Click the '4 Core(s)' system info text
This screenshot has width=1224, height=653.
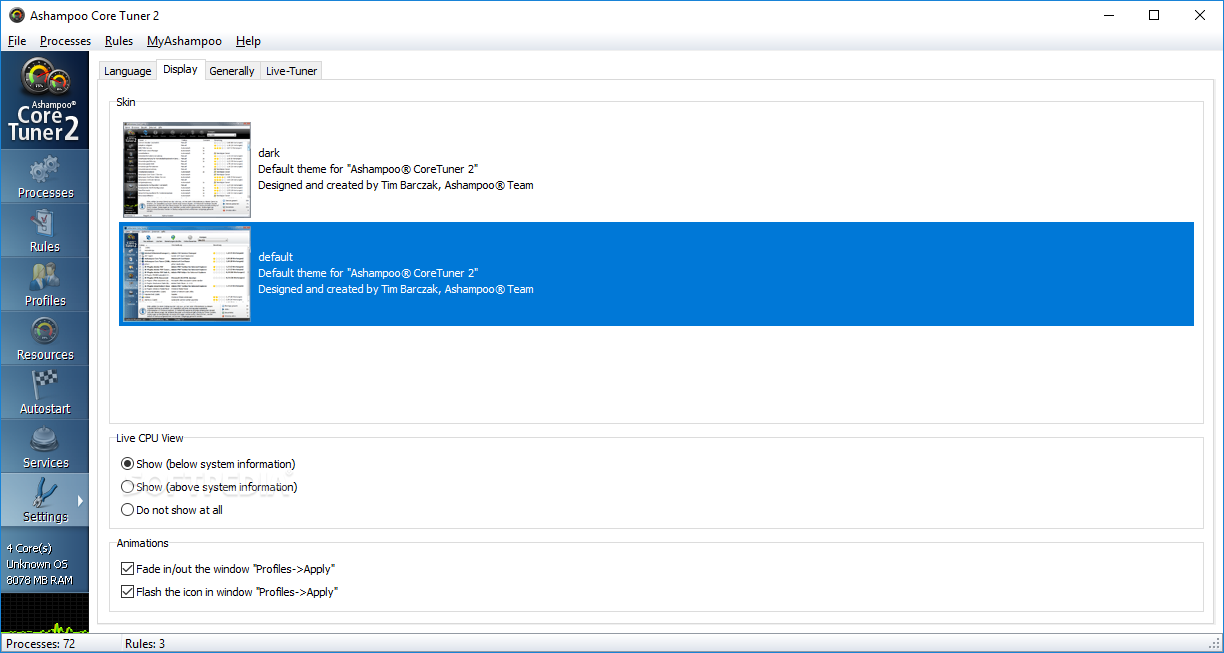pyautogui.click(x=29, y=548)
